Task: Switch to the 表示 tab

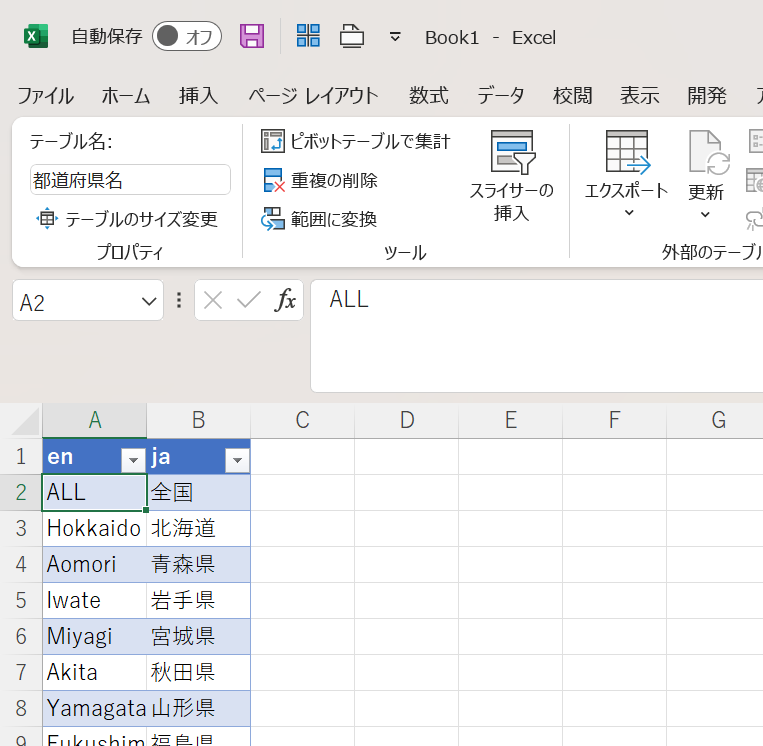Action: [639, 95]
